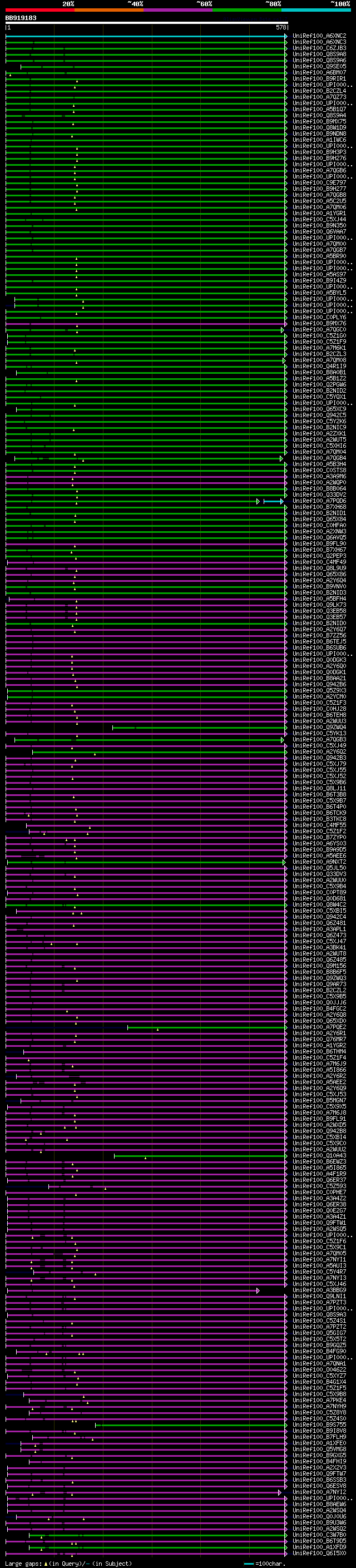The width and height of the screenshot is (356, 1568).
Task: Select the UniRef100_Q8W4C2 label
Action: pyautogui.click(x=319, y=904)
